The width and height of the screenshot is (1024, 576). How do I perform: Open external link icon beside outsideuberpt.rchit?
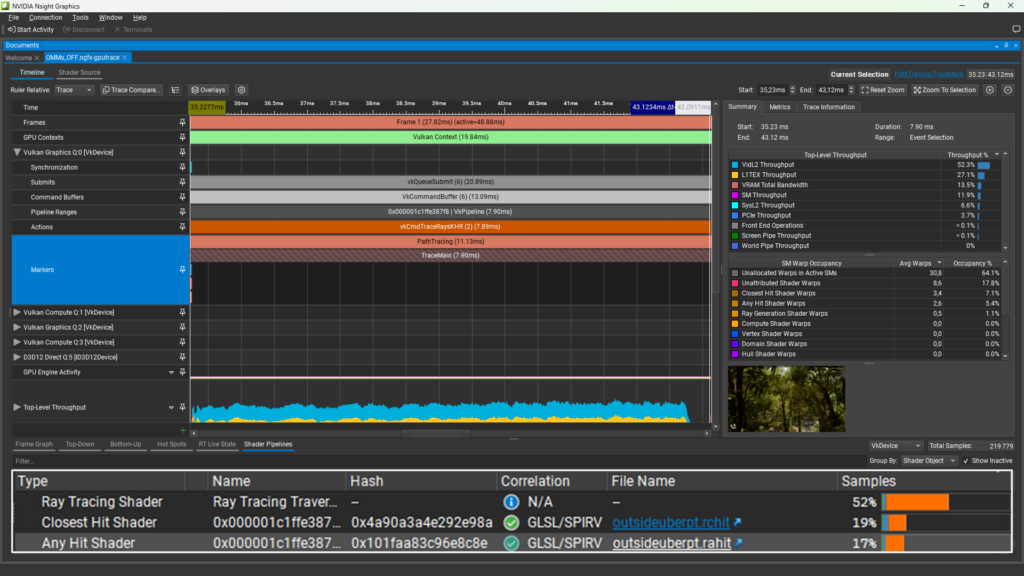(737, 522)
